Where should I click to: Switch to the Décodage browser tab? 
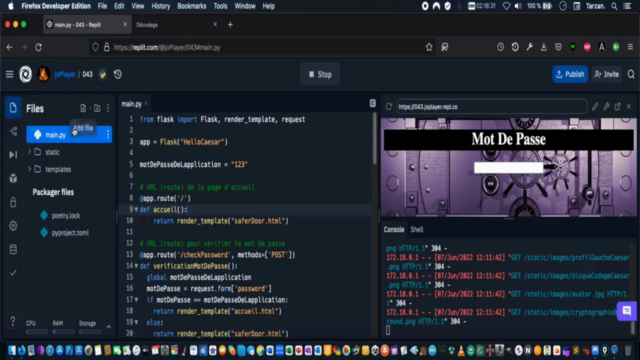click(176, 25)
